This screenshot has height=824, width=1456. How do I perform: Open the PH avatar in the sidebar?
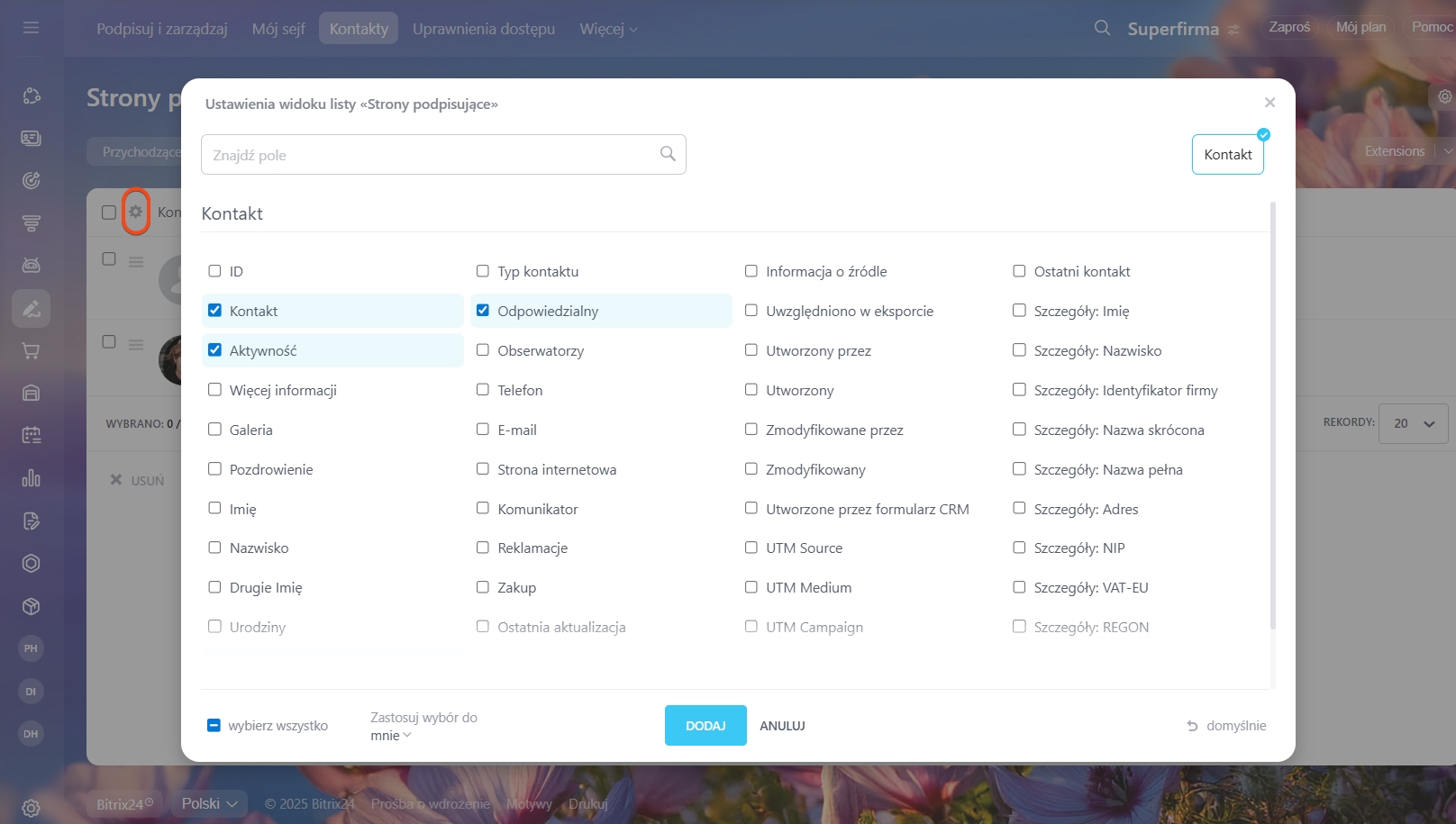[x=31, y=648]
